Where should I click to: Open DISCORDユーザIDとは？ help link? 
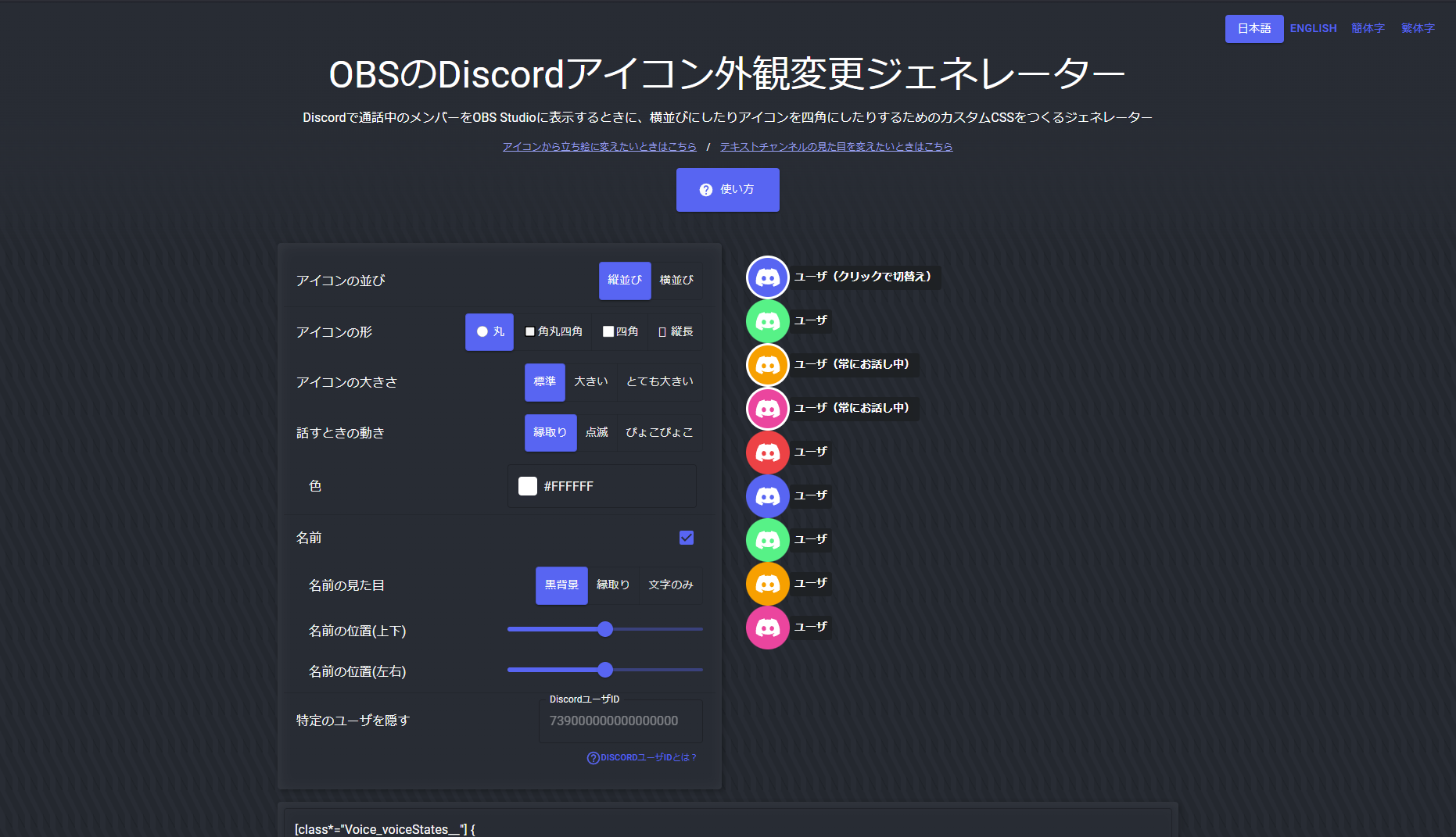(642, 758)
